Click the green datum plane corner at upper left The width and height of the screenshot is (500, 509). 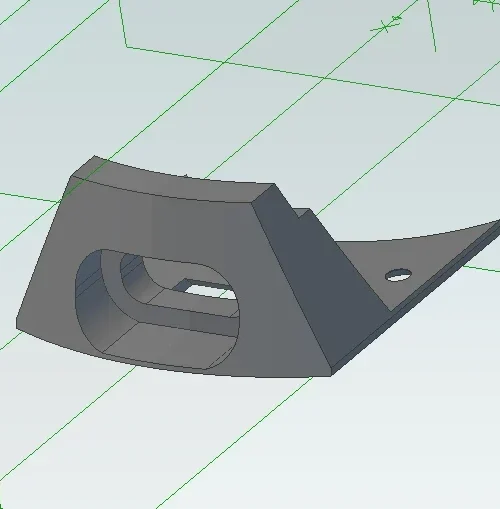[126, 46]
